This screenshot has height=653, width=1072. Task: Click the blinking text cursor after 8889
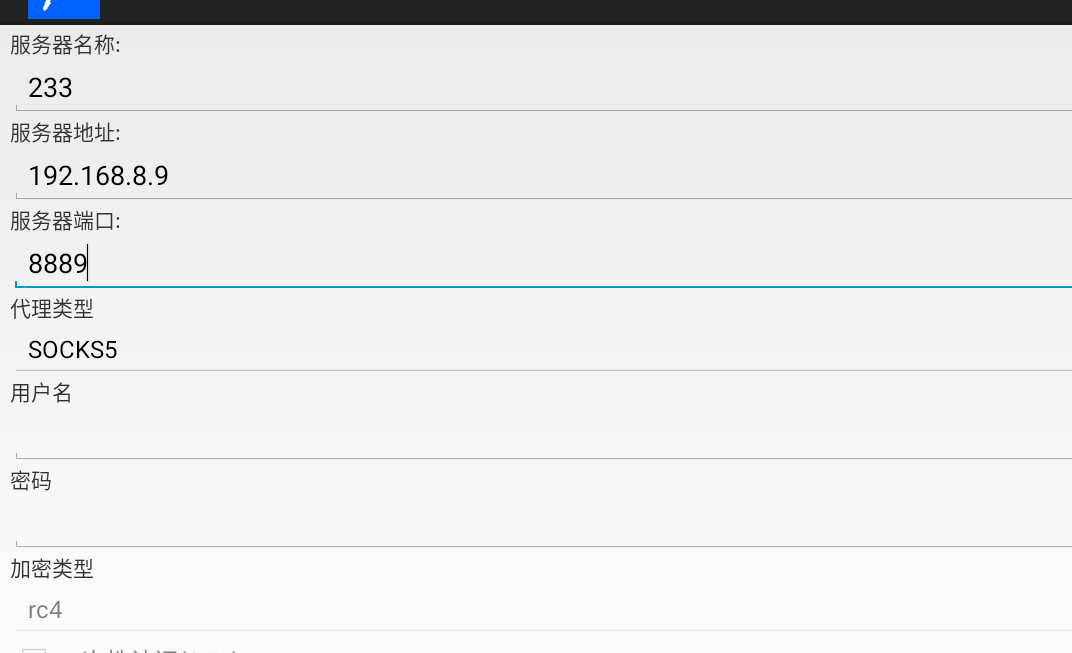click(x=88, y=264)
